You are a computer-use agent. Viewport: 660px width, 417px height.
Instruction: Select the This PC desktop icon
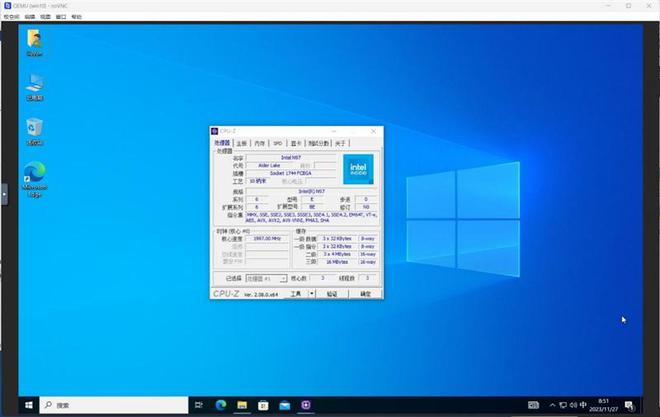tap(35, 87)
